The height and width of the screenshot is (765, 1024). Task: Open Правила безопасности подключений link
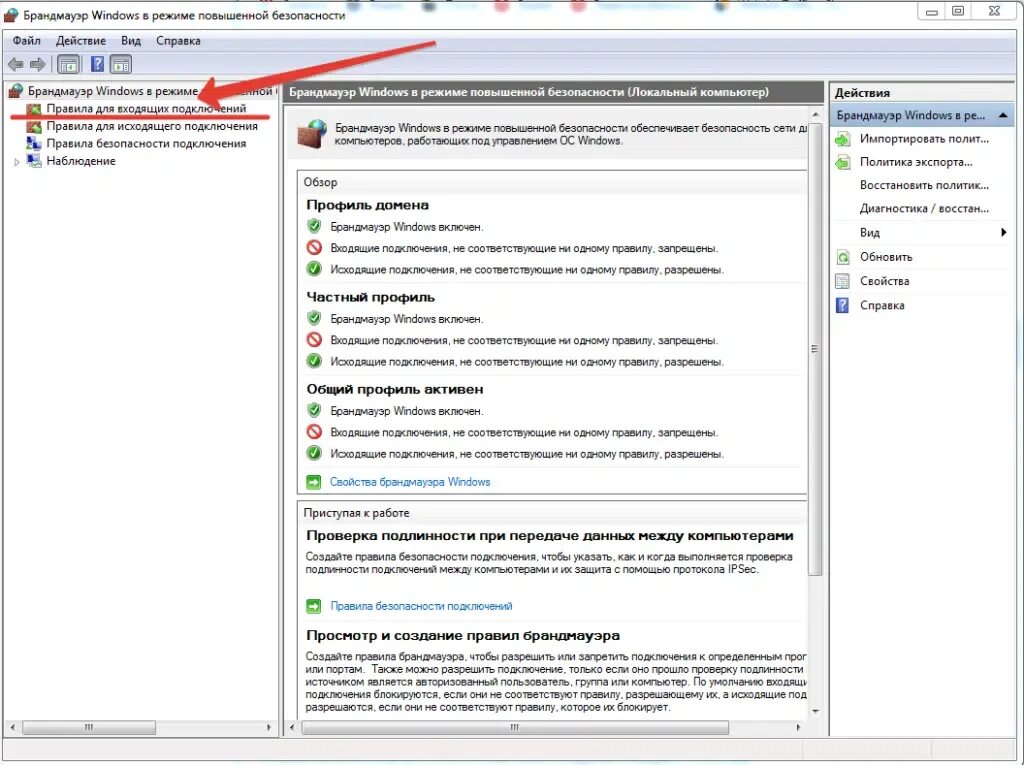coord(421,606)
